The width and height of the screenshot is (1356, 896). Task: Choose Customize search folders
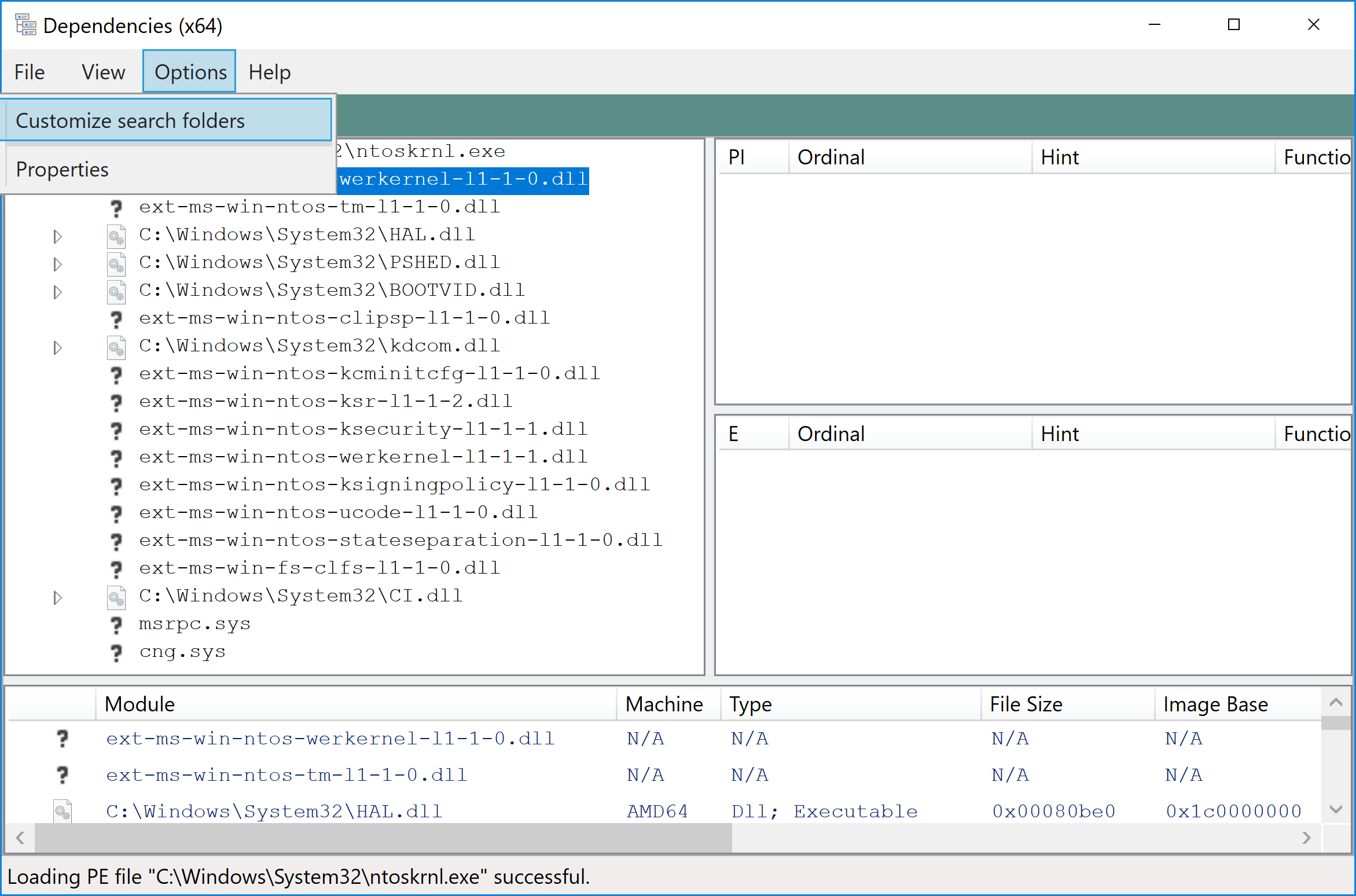pyautogui.click(x=167, y=120)
